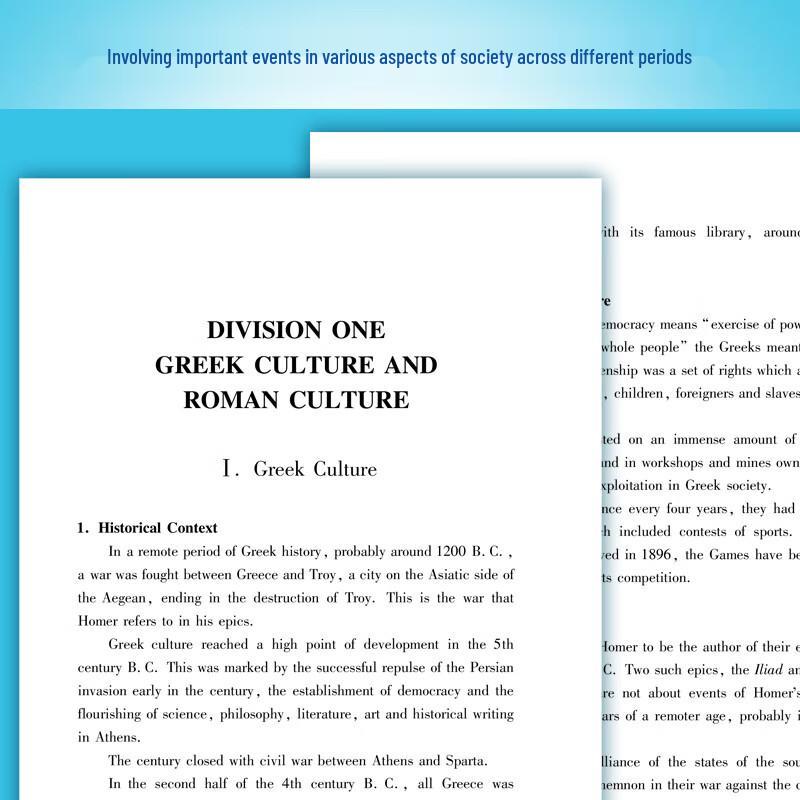Click the banner caption 'Involving important events'

point(204,57)
